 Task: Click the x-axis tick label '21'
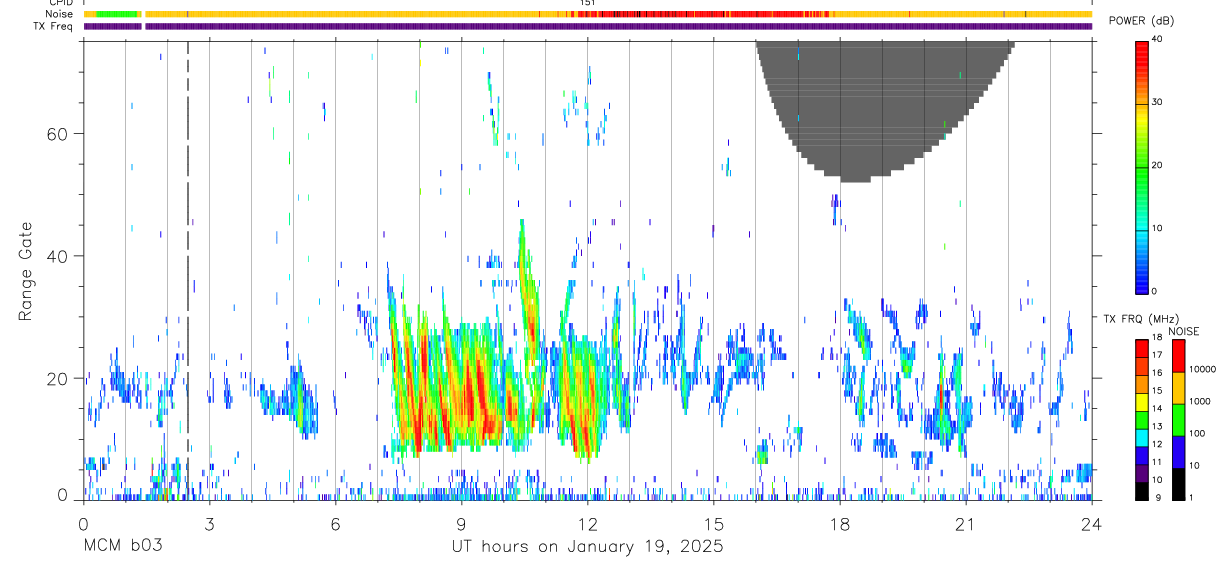[x=966, y=523]
